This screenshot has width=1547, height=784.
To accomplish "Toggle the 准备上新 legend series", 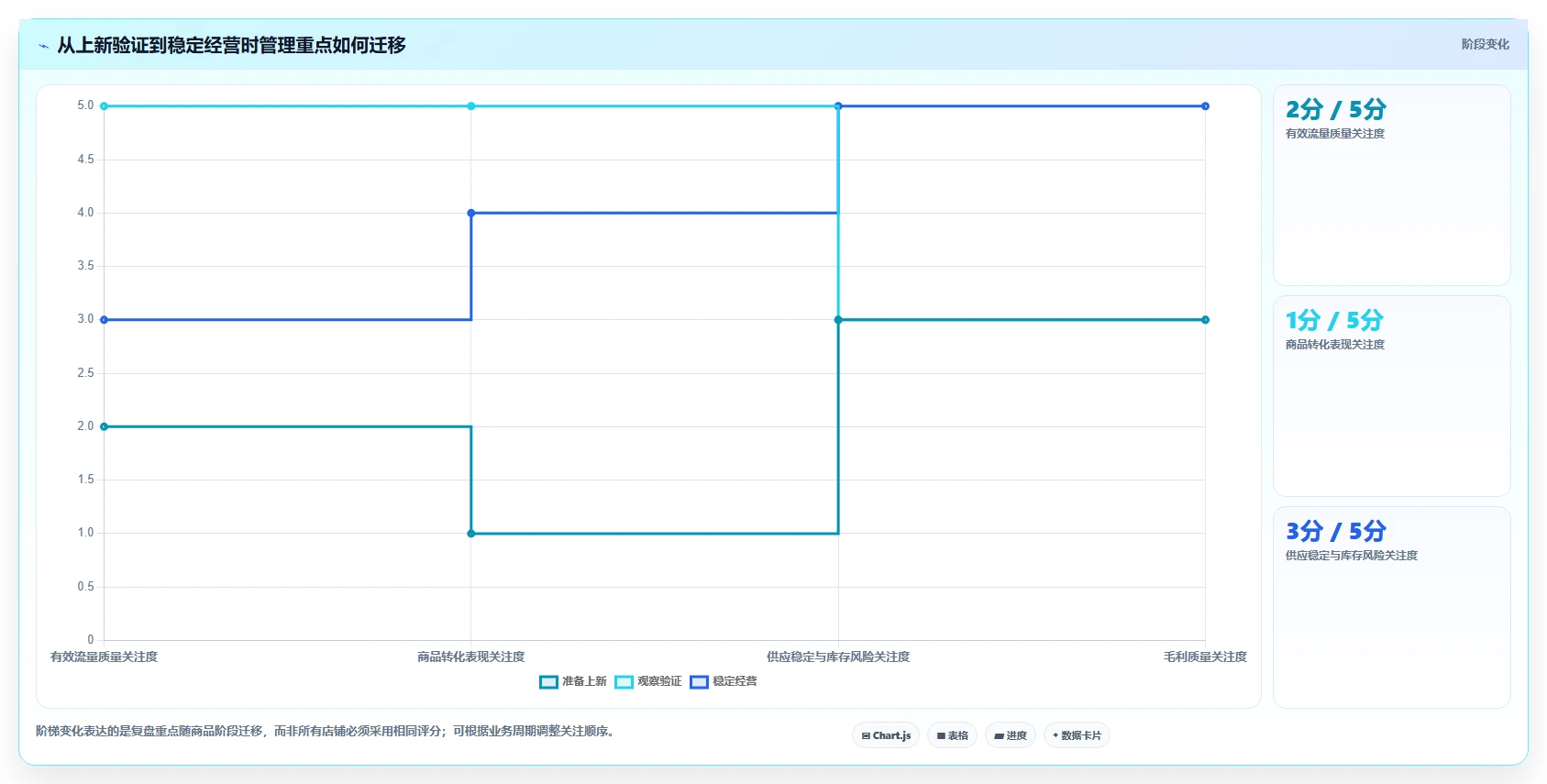I will pyautogui.click(x=573, y=681).
